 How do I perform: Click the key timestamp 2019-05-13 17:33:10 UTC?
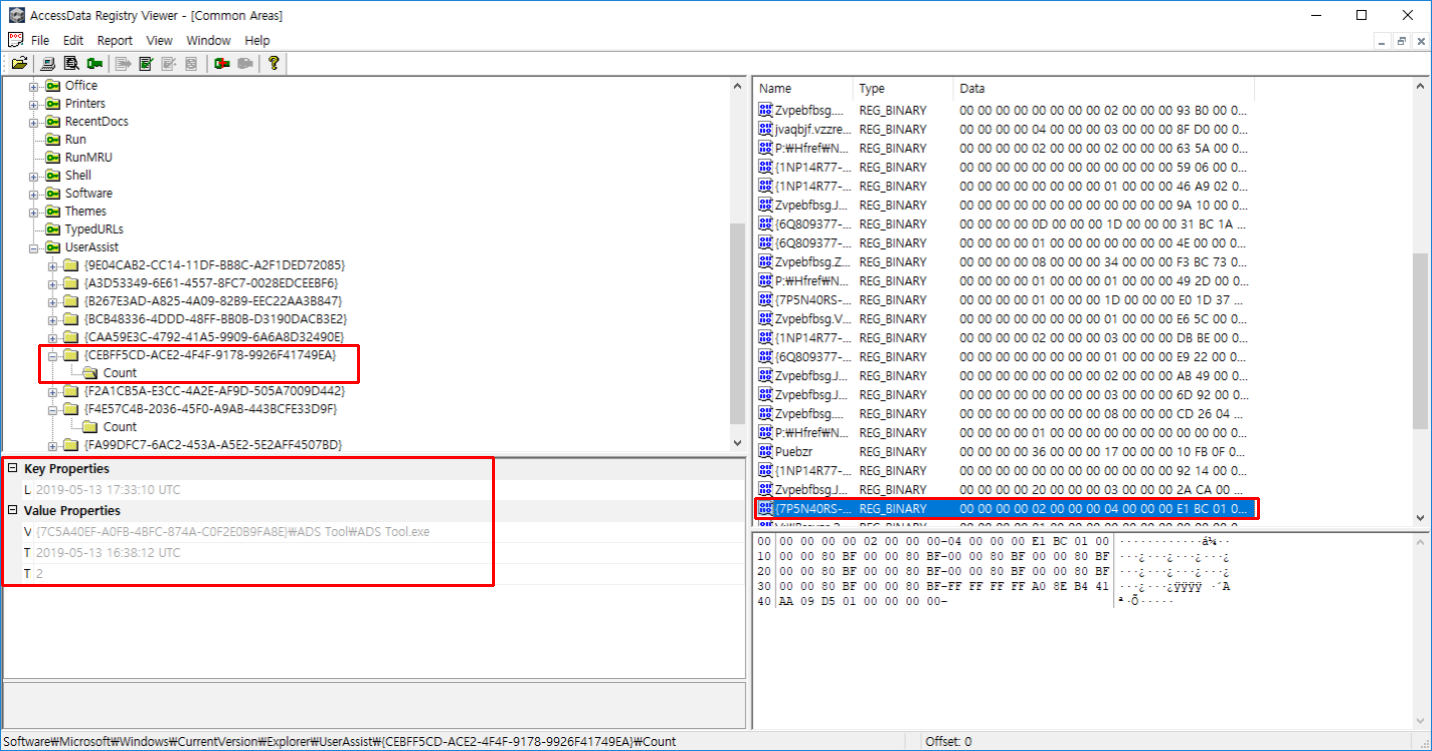(x=108, y=490)
